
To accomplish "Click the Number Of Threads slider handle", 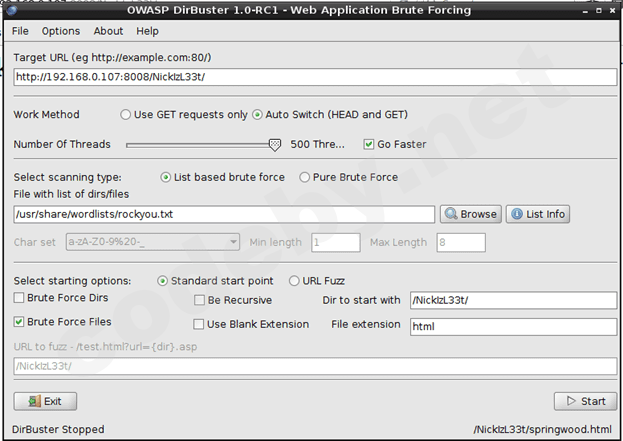I will (275, 145).
